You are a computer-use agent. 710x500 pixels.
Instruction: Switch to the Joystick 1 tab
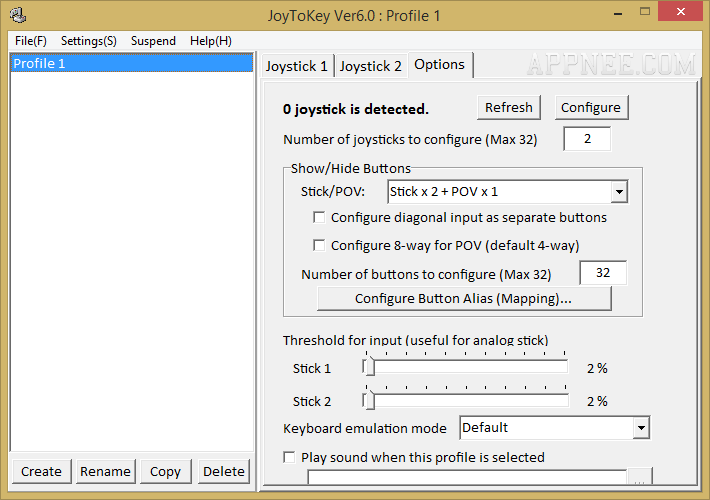click(x=297, y=66)
